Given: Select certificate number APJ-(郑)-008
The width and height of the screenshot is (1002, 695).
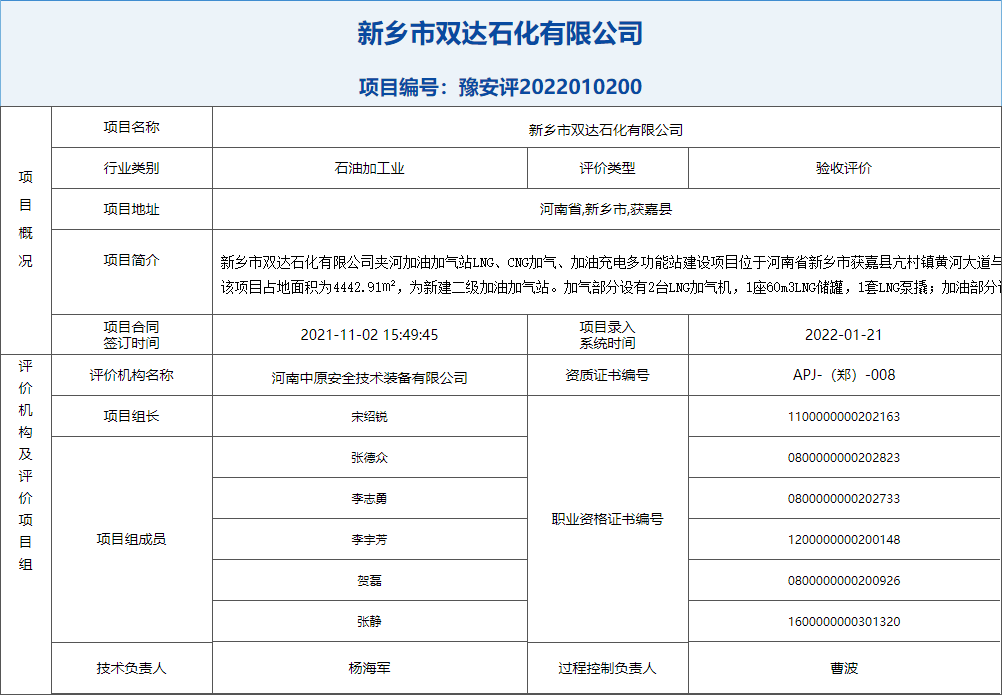Looking at the screenshot, I should (x=844, y=375).
